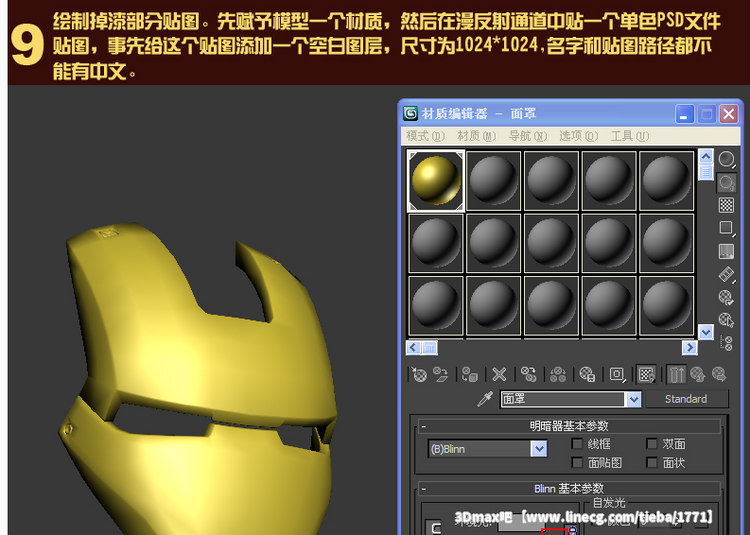Click the horizontal scrollbar thumb of sample slots
Viewport: 750px width, 535px height.
[430, 348]
